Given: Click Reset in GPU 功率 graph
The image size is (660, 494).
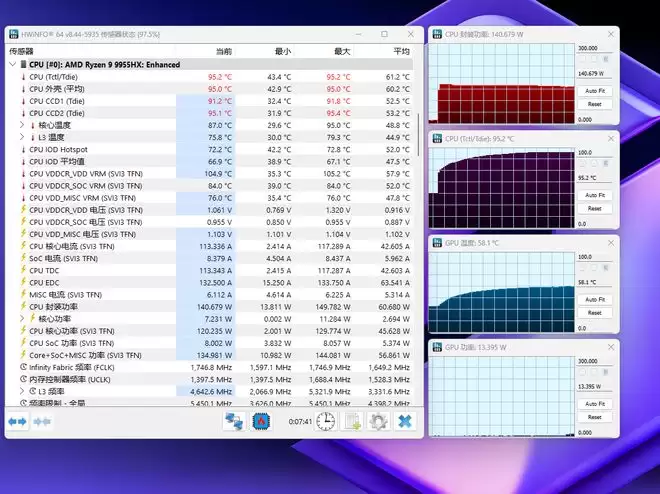Looking at the screenshot, I should pyautogui.click(x=595, y=417).
